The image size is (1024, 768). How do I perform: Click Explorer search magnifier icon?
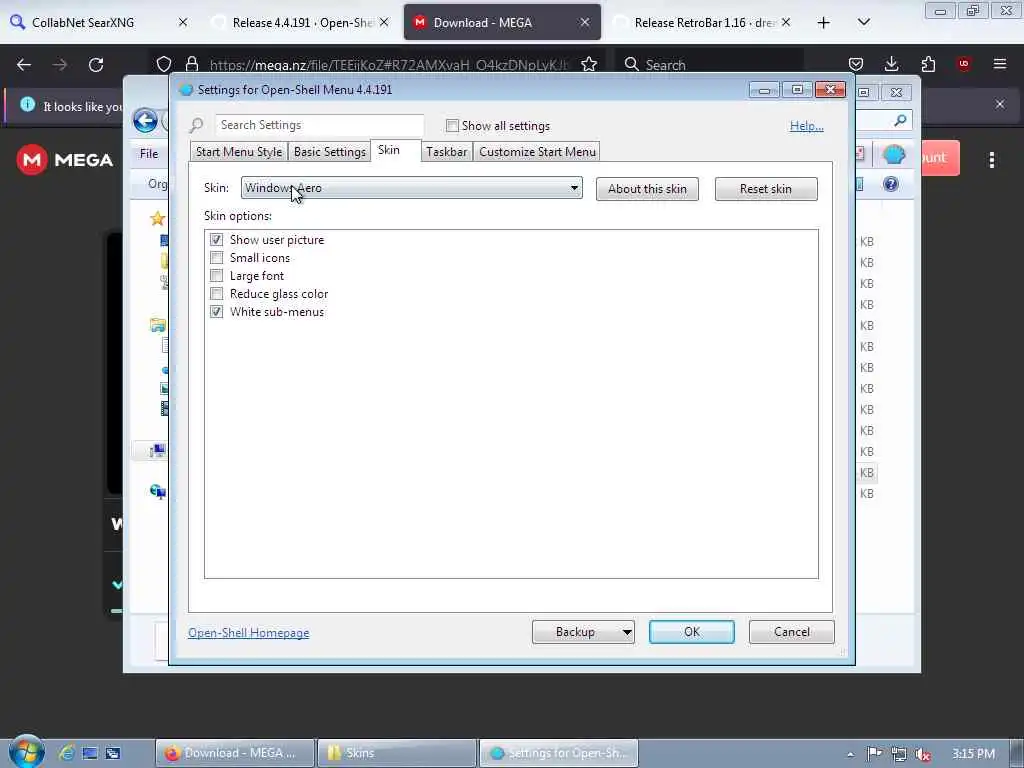pos(900,120)
